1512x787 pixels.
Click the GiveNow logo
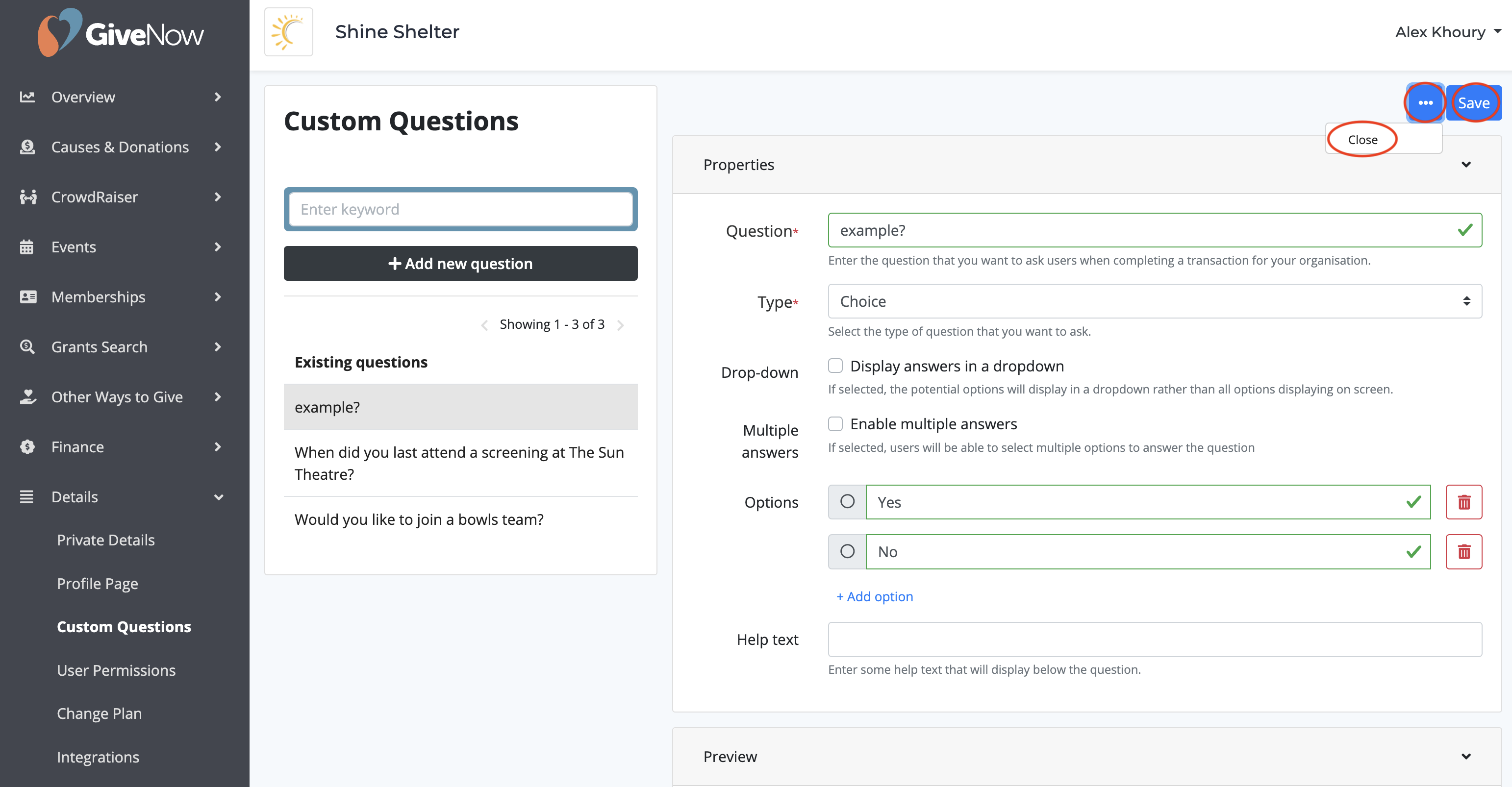120,33
